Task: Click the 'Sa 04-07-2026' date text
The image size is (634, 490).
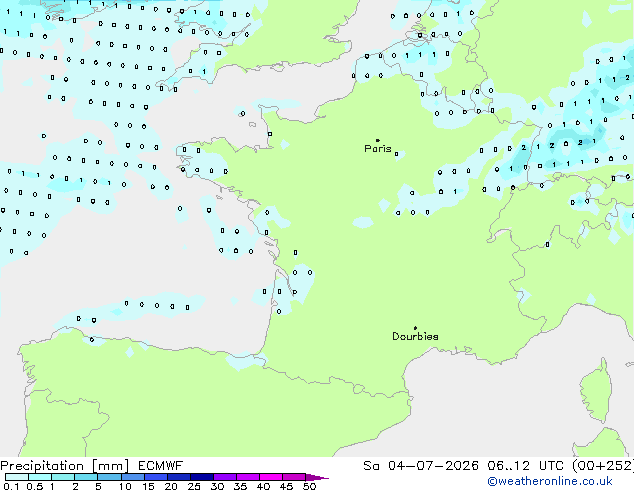Action: [x=421, y=466]
